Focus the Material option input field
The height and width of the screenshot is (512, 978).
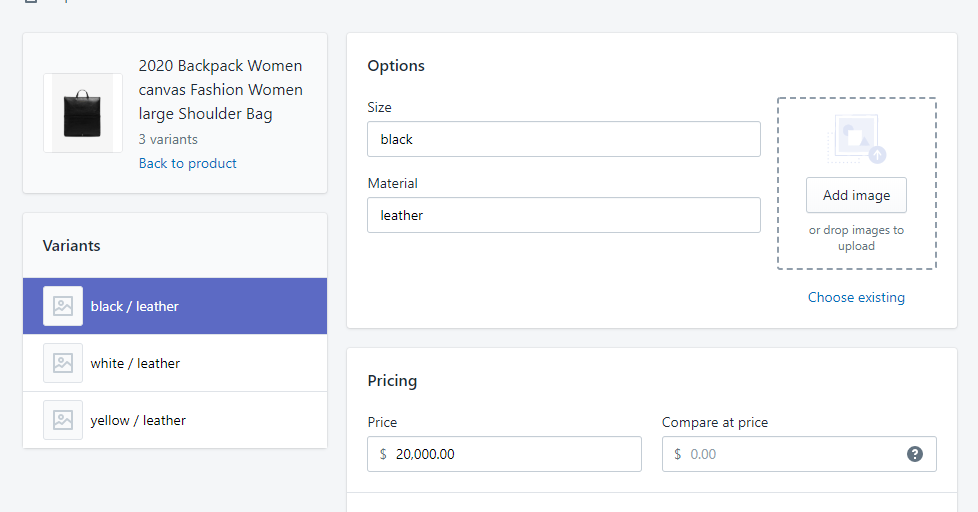tap(563, 215)
